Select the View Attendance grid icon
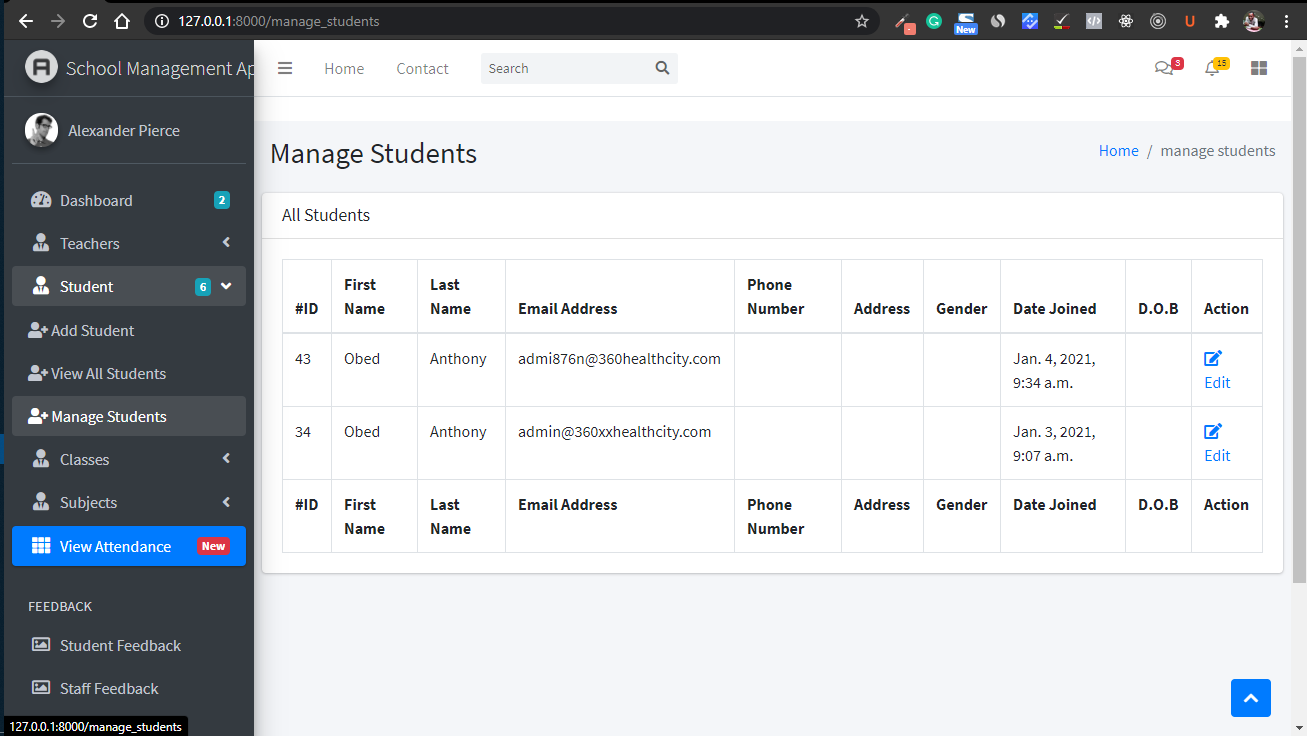This screenshot has width=1307, height=736. 39,546
